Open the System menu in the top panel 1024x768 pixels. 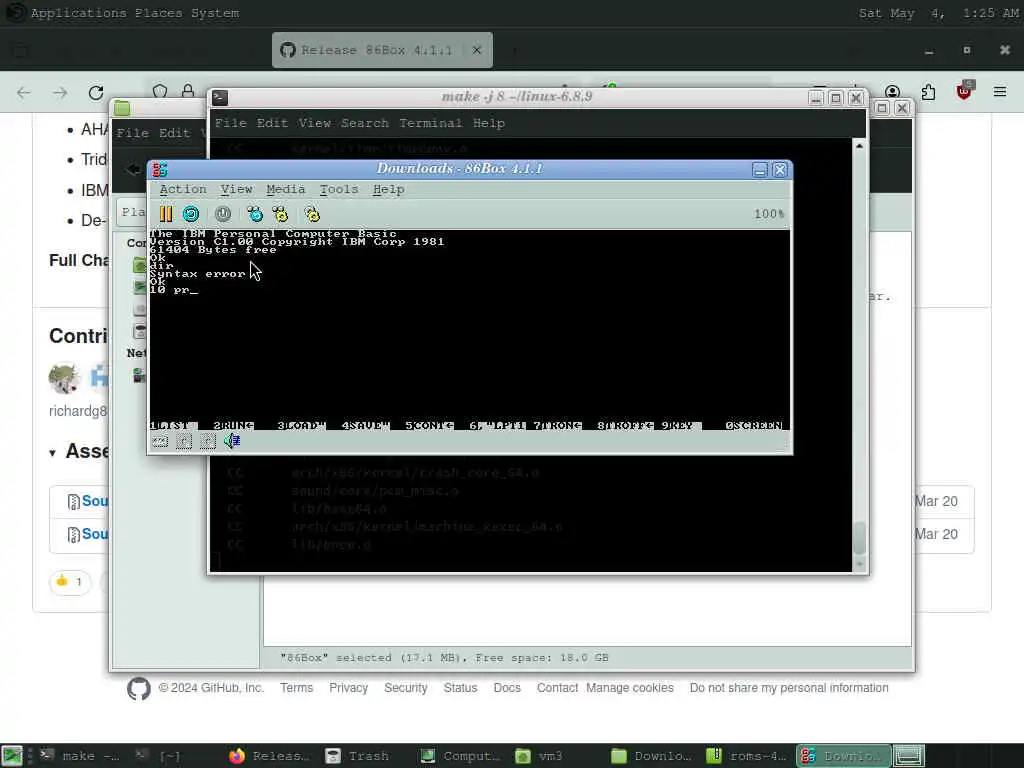(x=215, y=13)
